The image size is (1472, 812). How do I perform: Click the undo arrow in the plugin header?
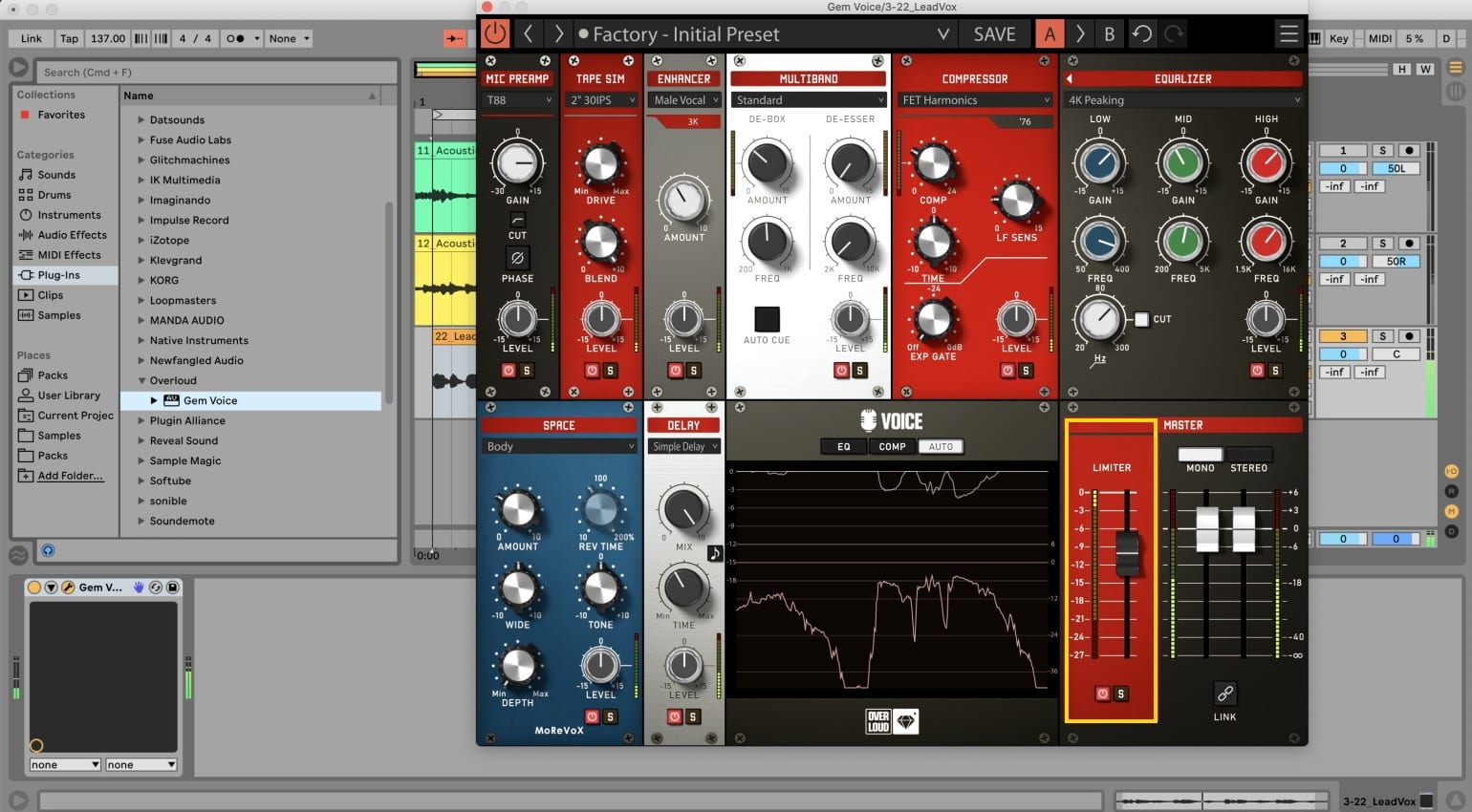[x=1142, y=34]
